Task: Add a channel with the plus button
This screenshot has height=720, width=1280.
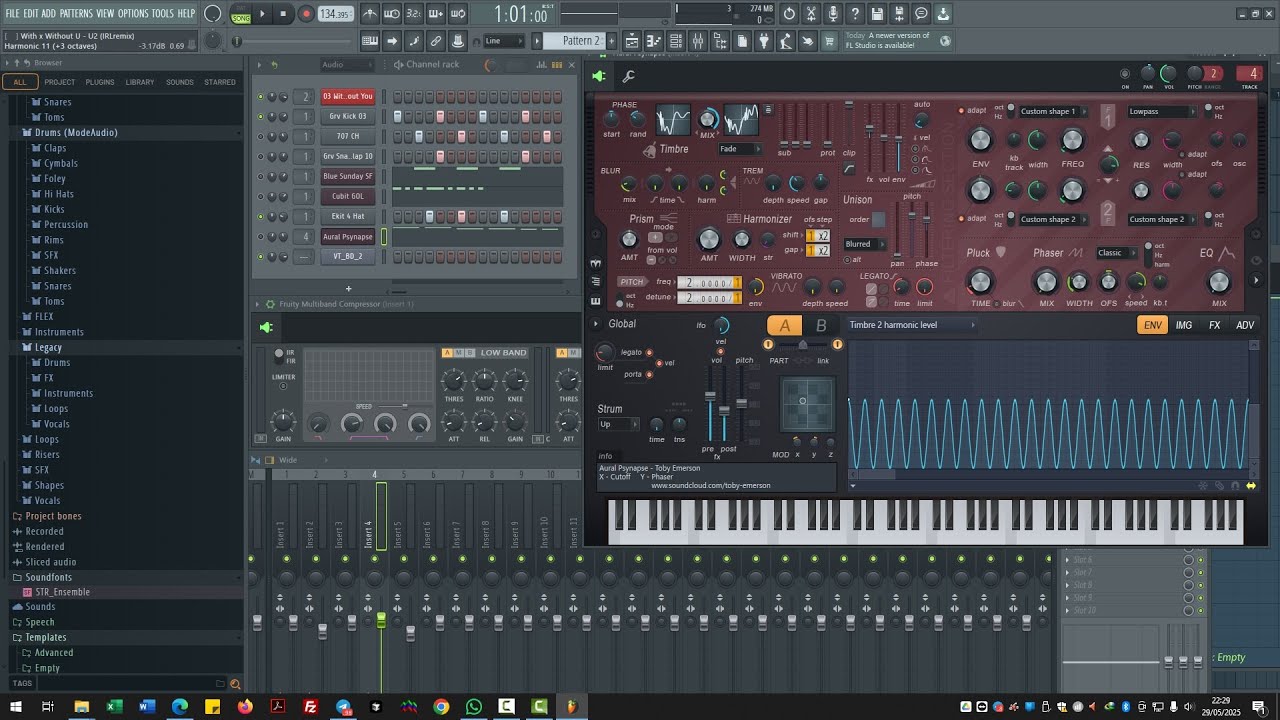Action: 348,289
